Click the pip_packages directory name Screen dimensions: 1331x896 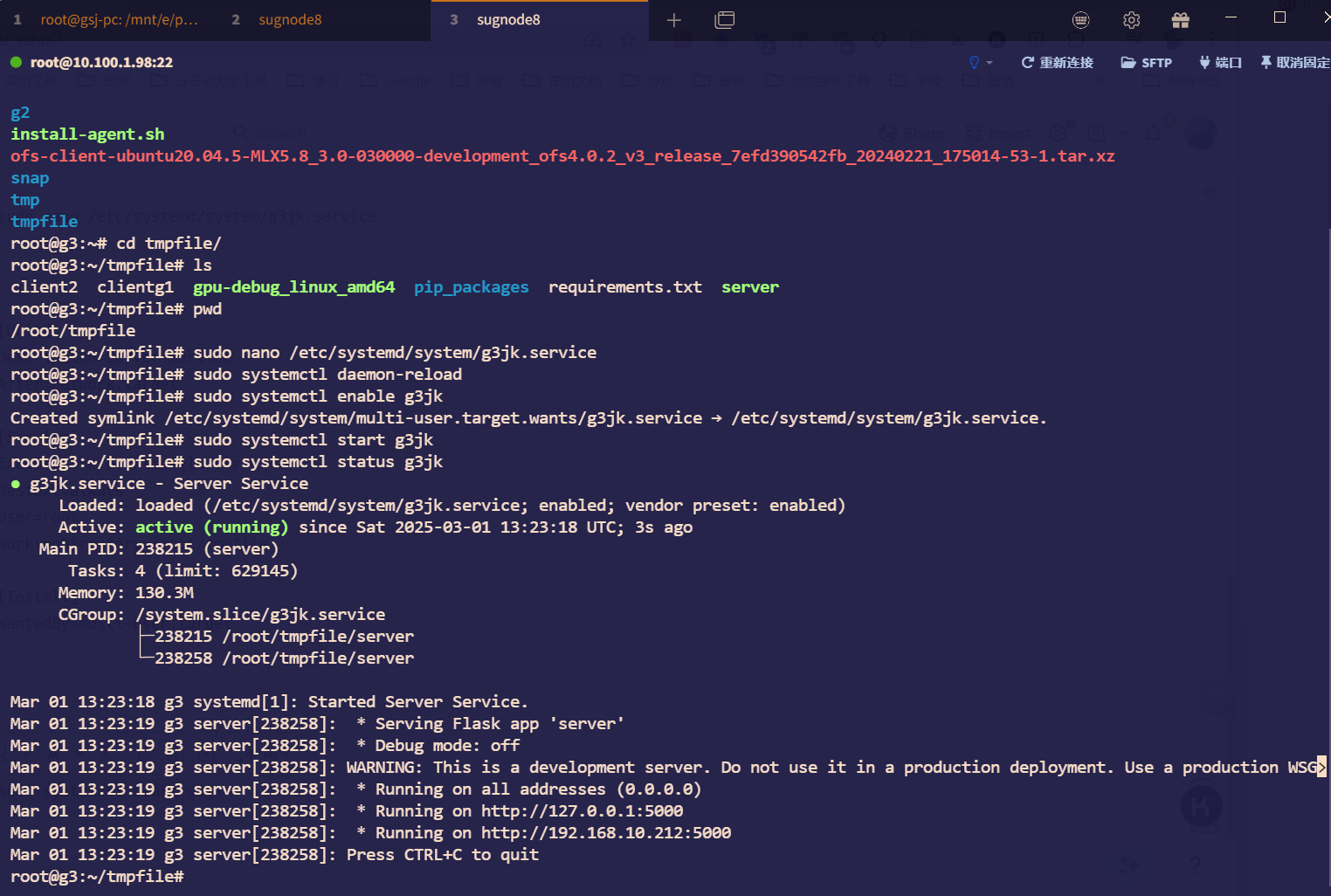click(471, 286)
